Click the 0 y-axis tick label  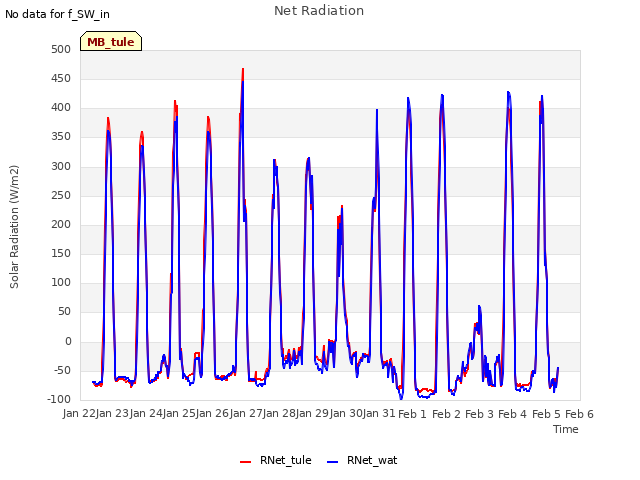click(68, 341)
